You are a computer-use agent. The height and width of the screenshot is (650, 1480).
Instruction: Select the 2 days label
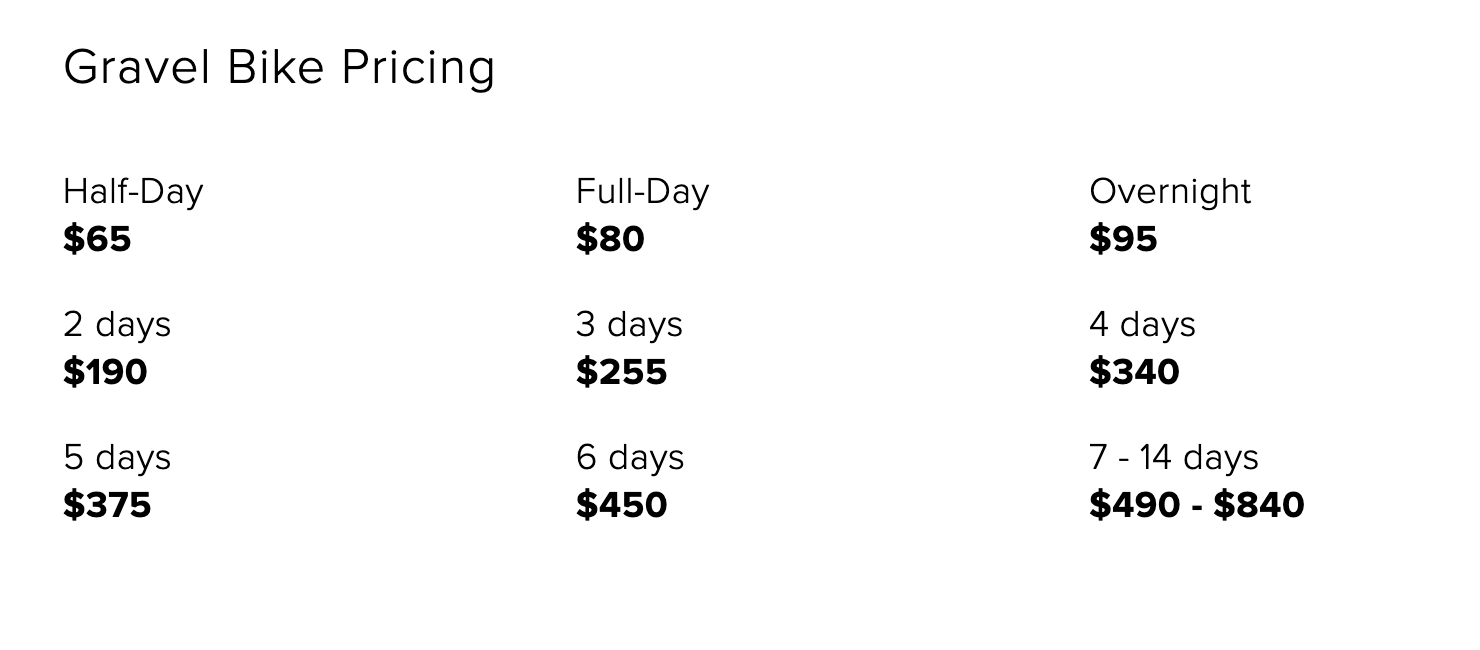click(x=117, y=324)
